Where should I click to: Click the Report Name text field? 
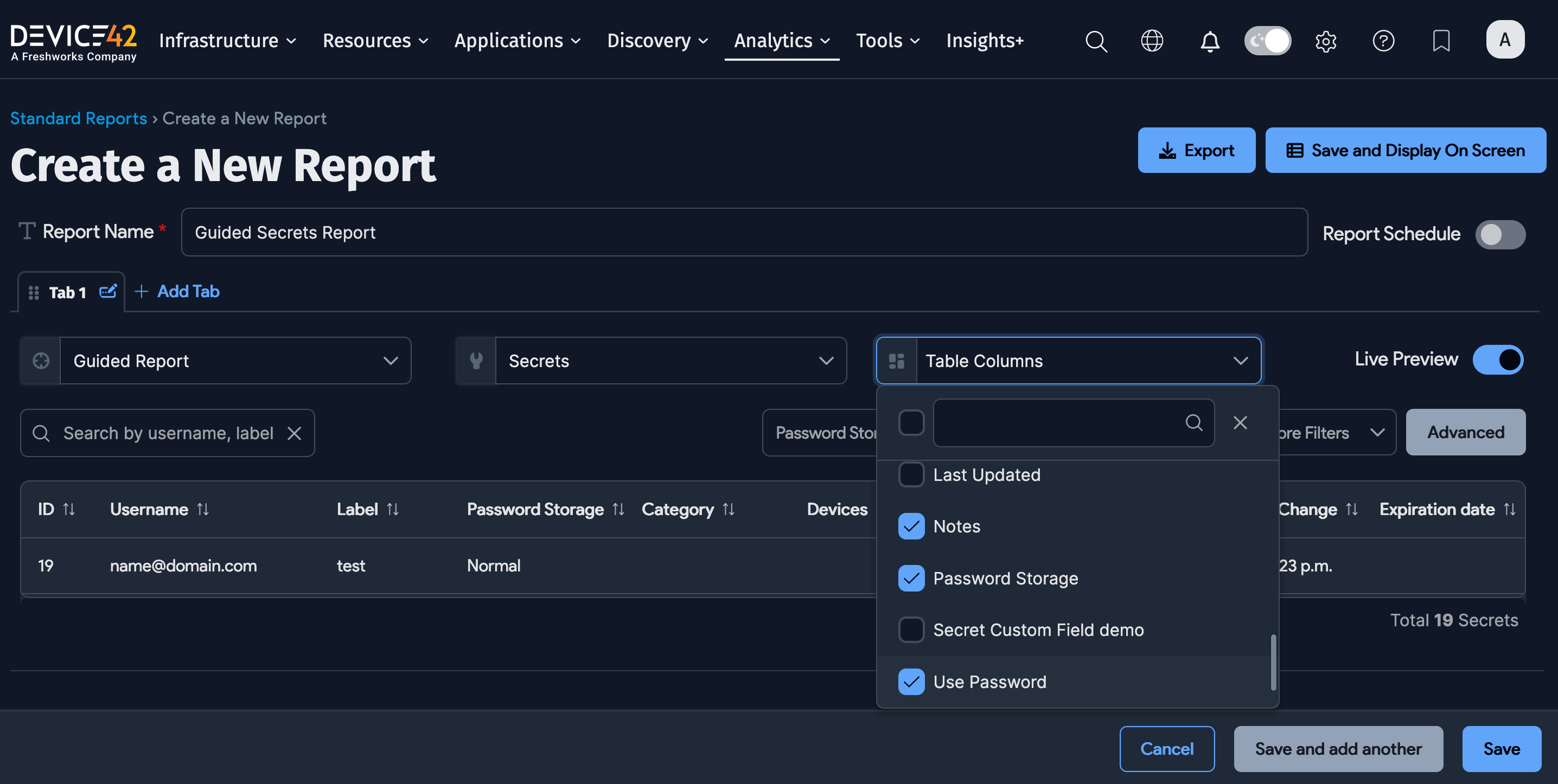click(744, 233)
